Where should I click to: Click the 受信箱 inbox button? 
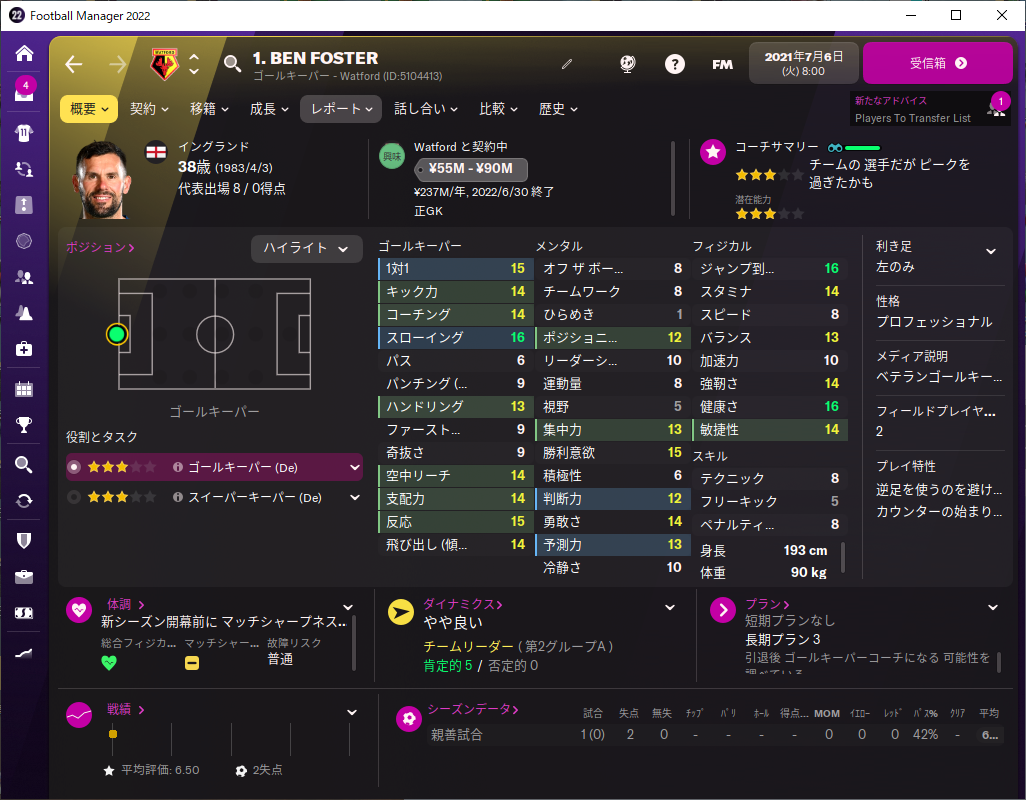[x=938, y=63]
